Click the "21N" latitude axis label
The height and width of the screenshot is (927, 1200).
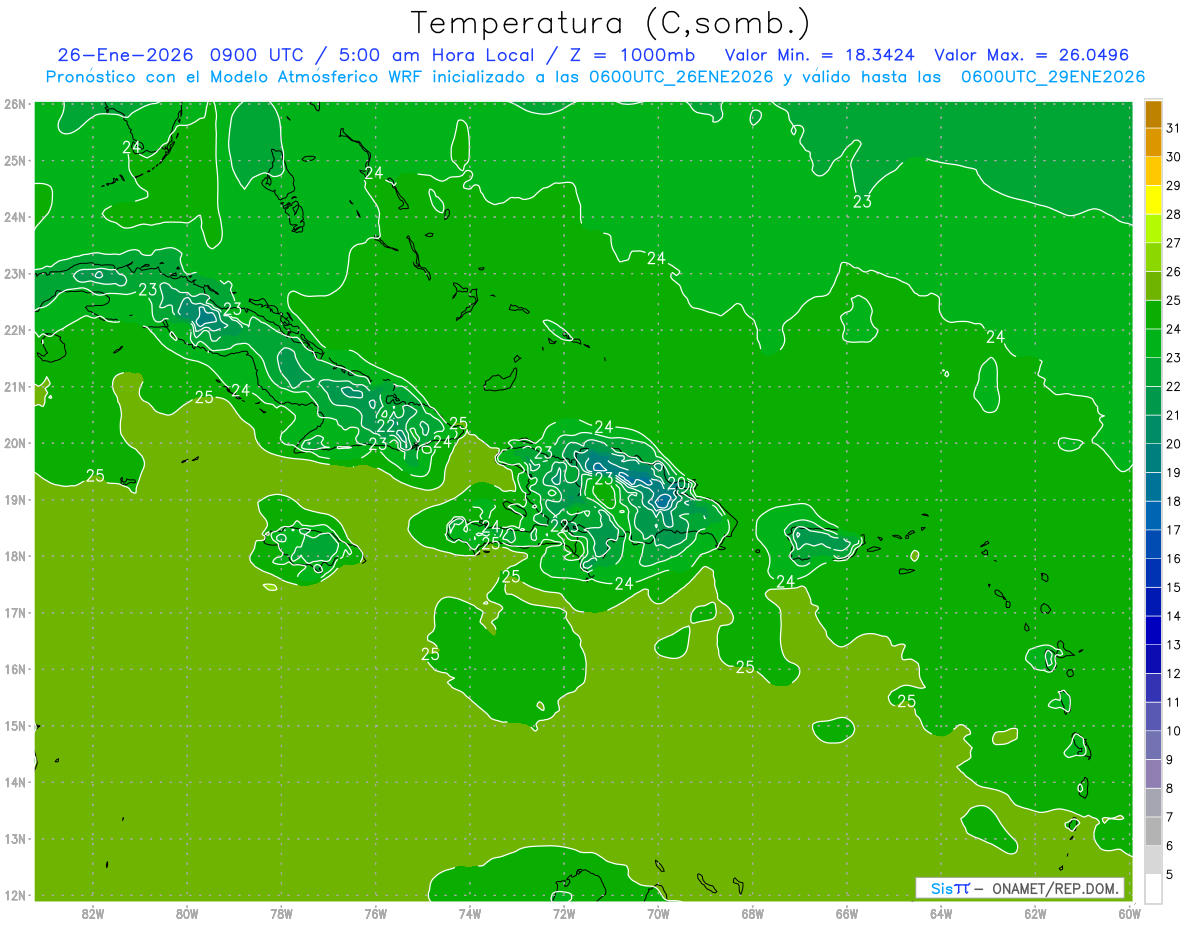(15, 387)
